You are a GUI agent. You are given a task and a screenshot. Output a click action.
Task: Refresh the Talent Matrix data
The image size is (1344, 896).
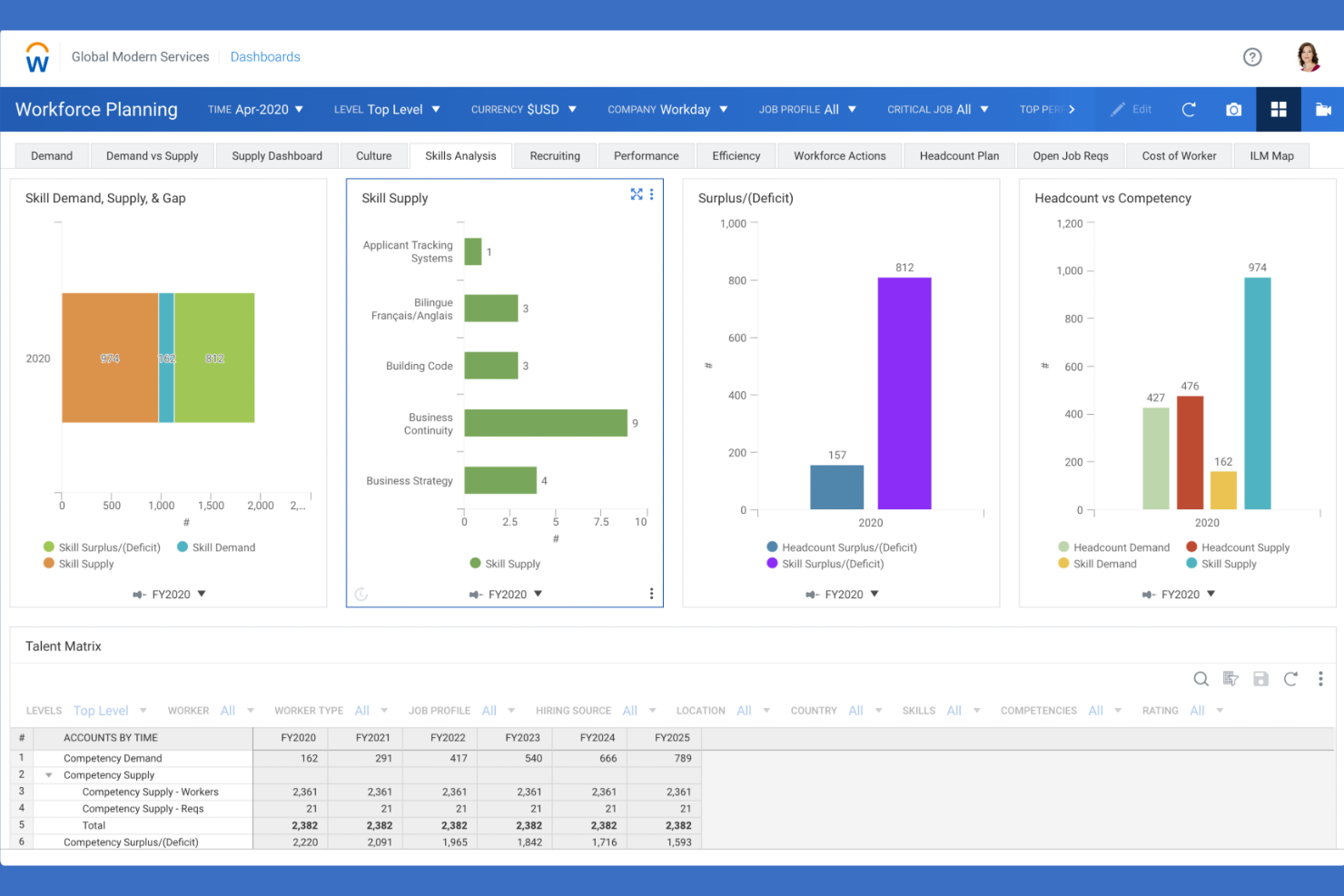point(1290,679)
